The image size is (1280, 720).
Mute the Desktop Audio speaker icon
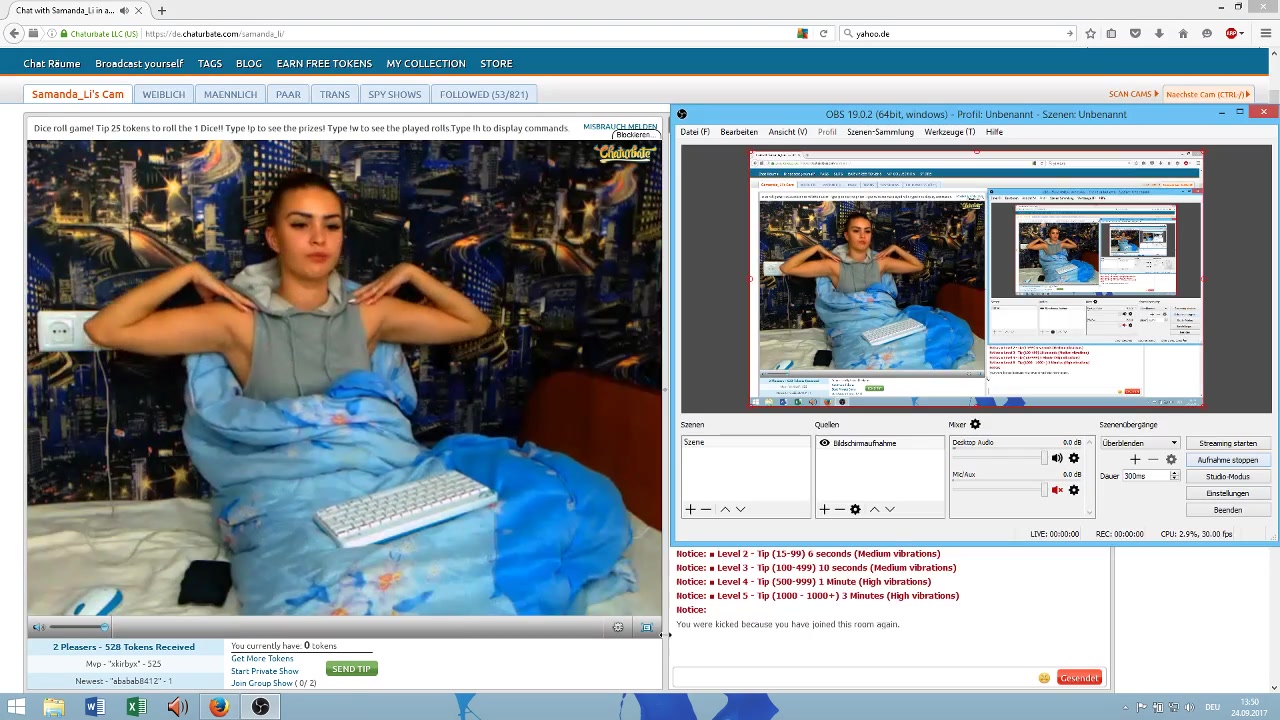tap(1057, 458)
